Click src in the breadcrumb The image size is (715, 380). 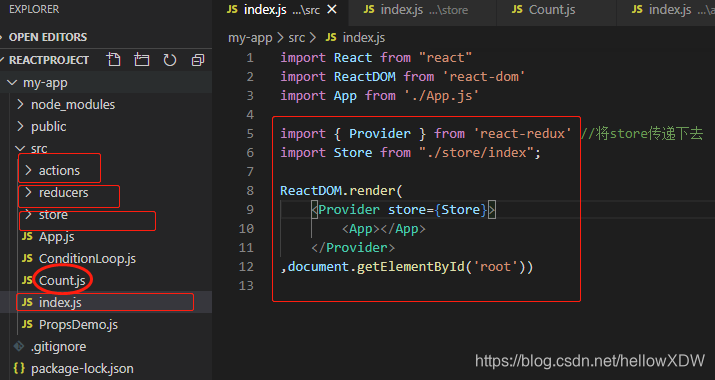tap(296, 37)
